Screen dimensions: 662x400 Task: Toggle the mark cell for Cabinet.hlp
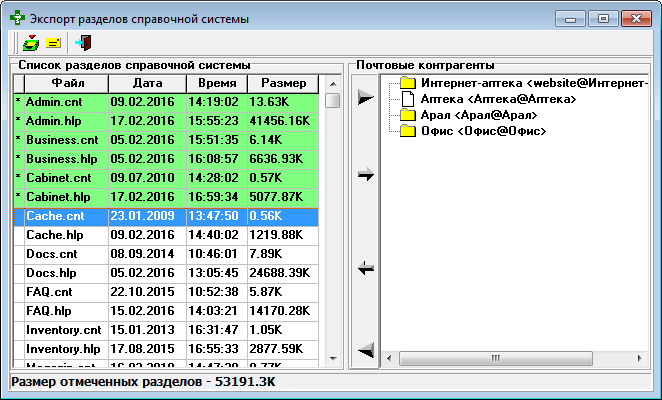pyautogui.click(x=17, y=197)
